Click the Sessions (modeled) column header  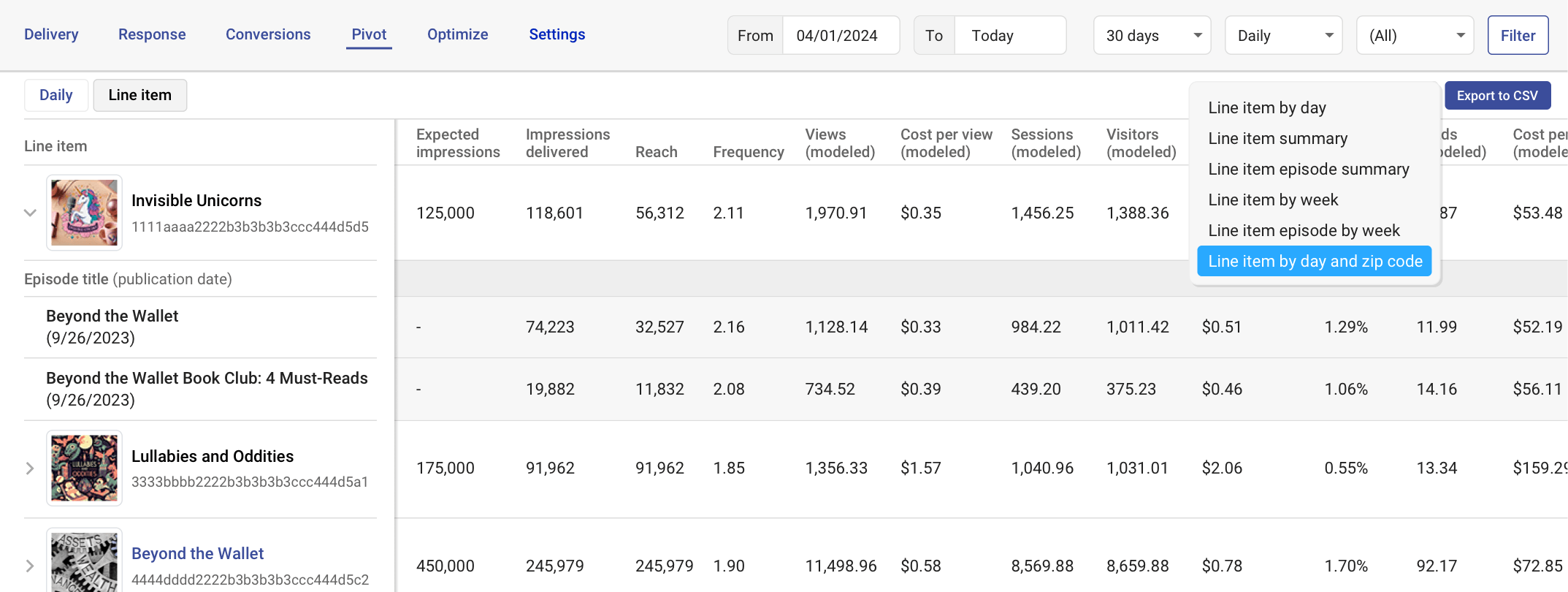pos(1046,143)
